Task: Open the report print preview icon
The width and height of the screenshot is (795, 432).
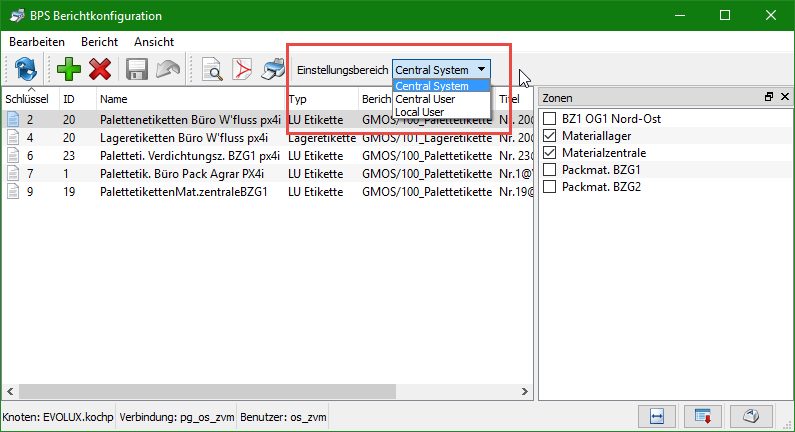Action: [212, 69]
